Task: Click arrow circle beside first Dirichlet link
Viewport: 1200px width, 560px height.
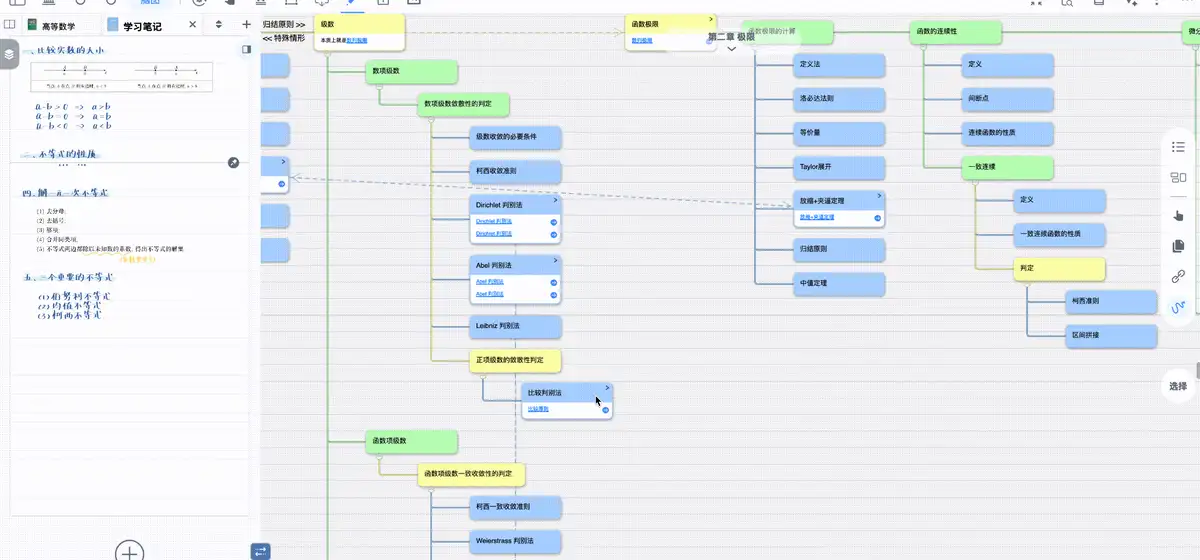Action: coord(553,220)
